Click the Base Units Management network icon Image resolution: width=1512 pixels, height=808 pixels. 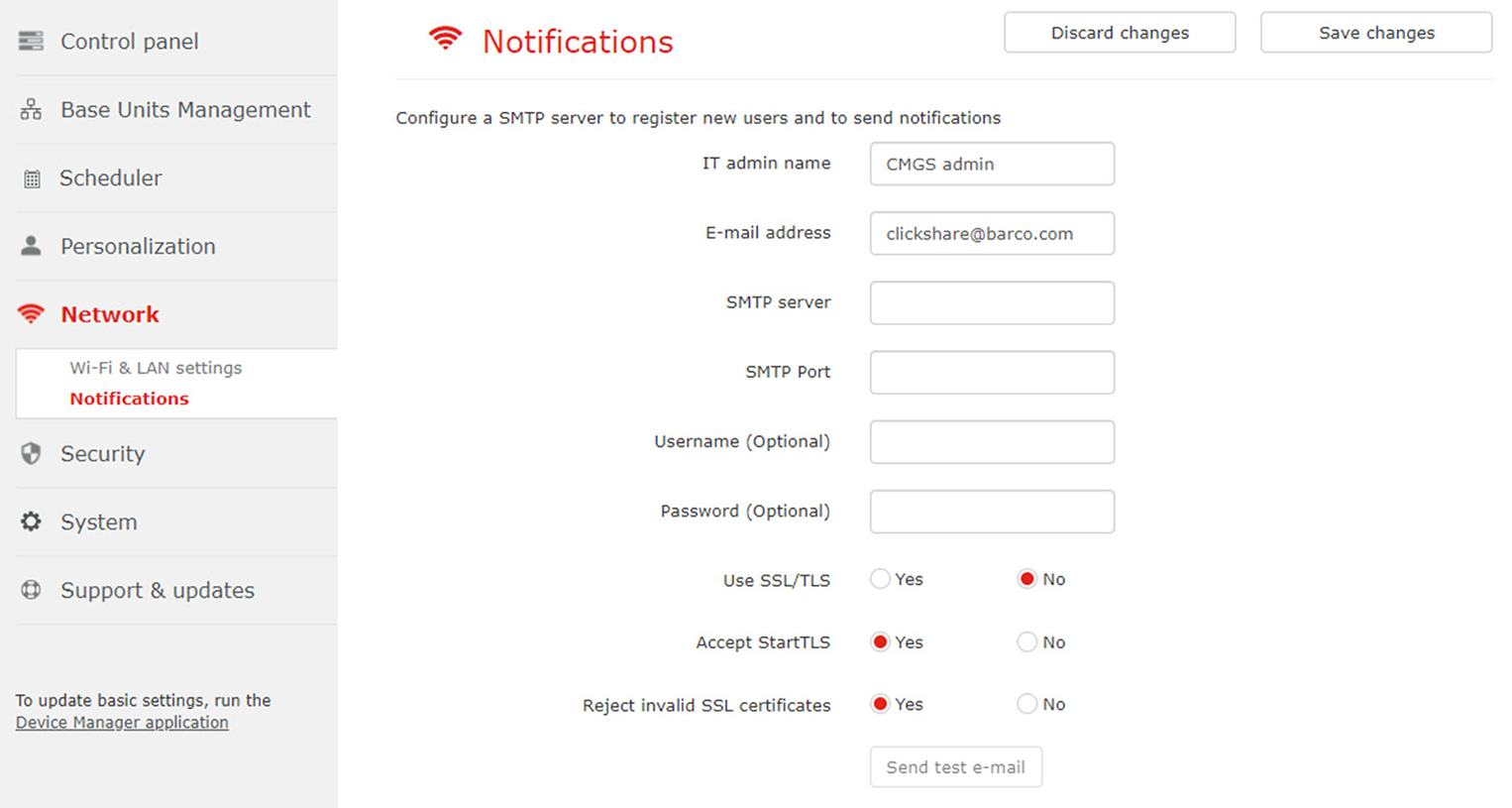coord(31,109)
